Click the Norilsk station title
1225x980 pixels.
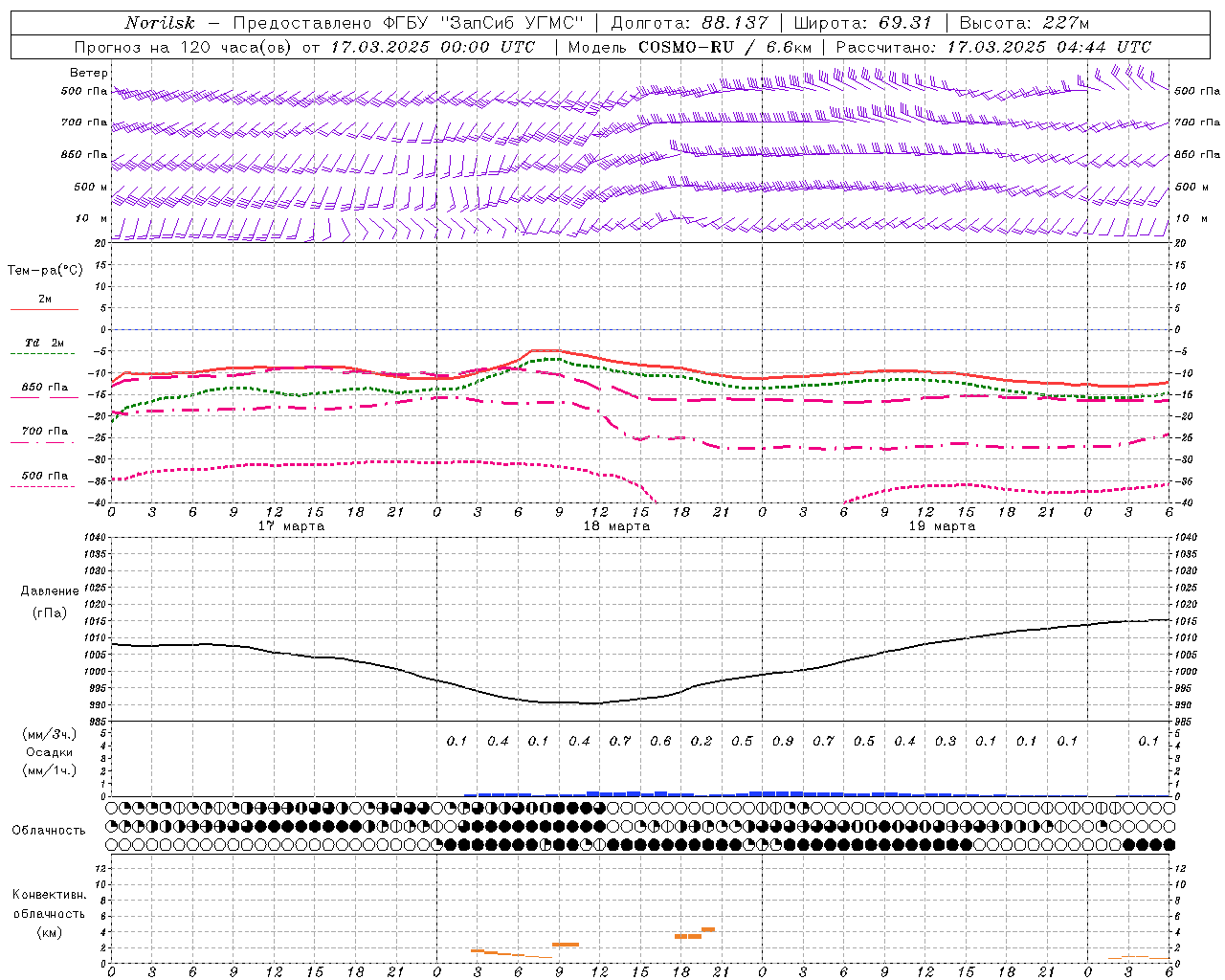point(159,23)
